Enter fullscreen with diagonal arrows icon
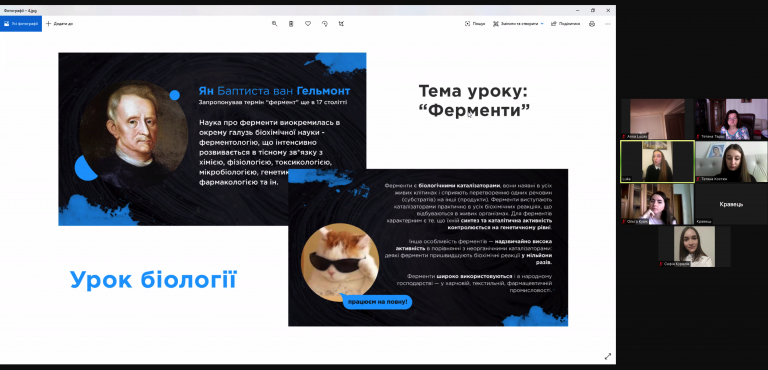Image resolution: width=768 pixels, height=370 pixels. (608, 356)
